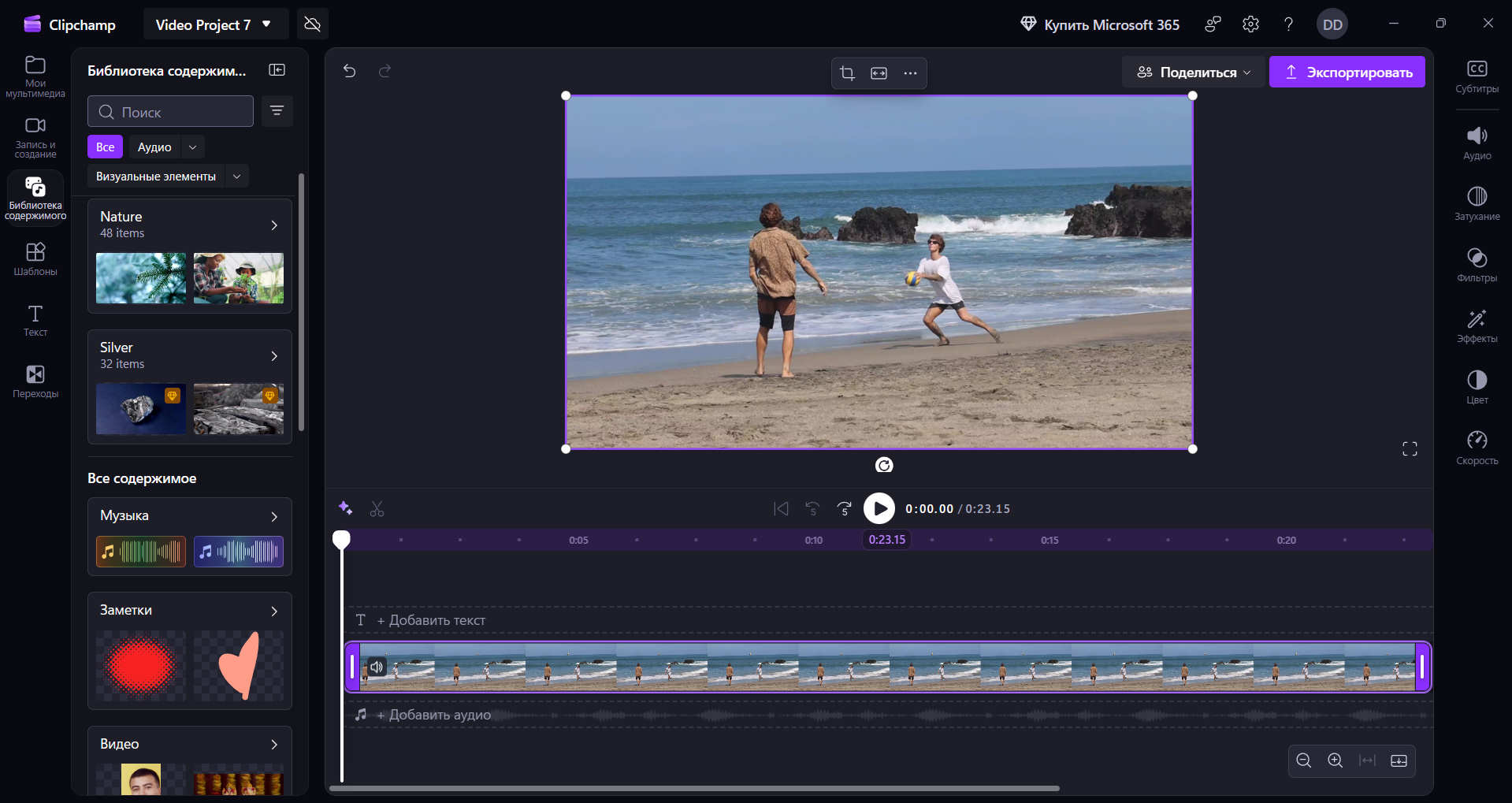Viewport: 1512px width, 803px height.
Task: Select the All (Все) filter tab
Action: 105,147
